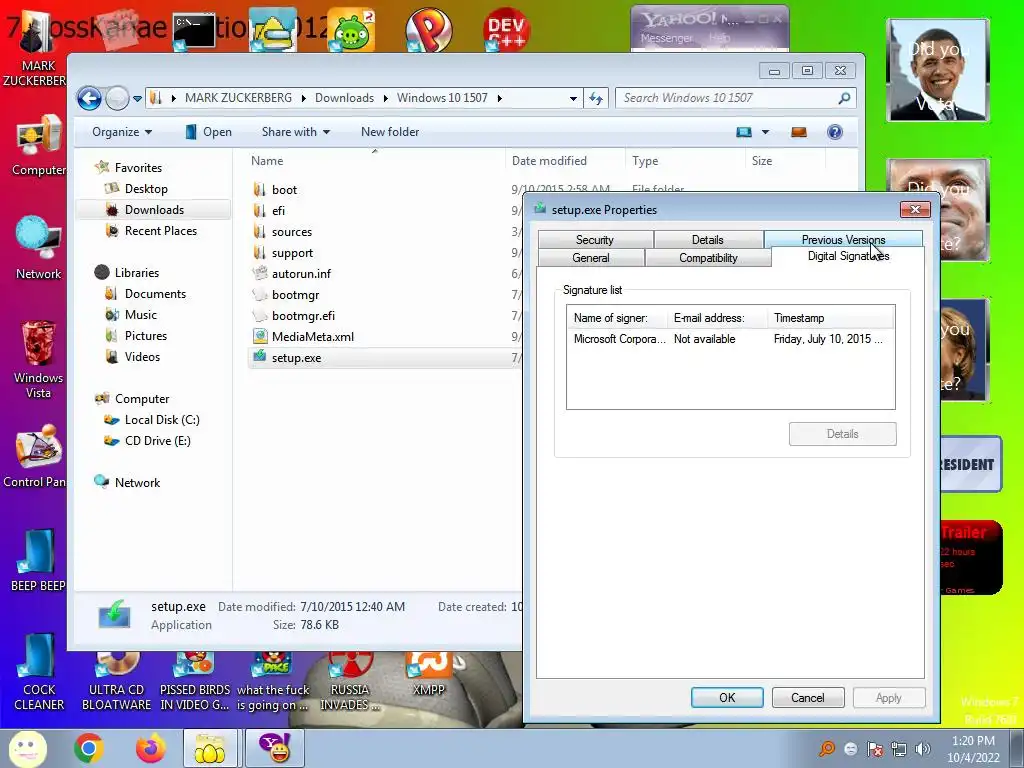Click the Windows Vista desktop icon

click(x=38, y=360)
